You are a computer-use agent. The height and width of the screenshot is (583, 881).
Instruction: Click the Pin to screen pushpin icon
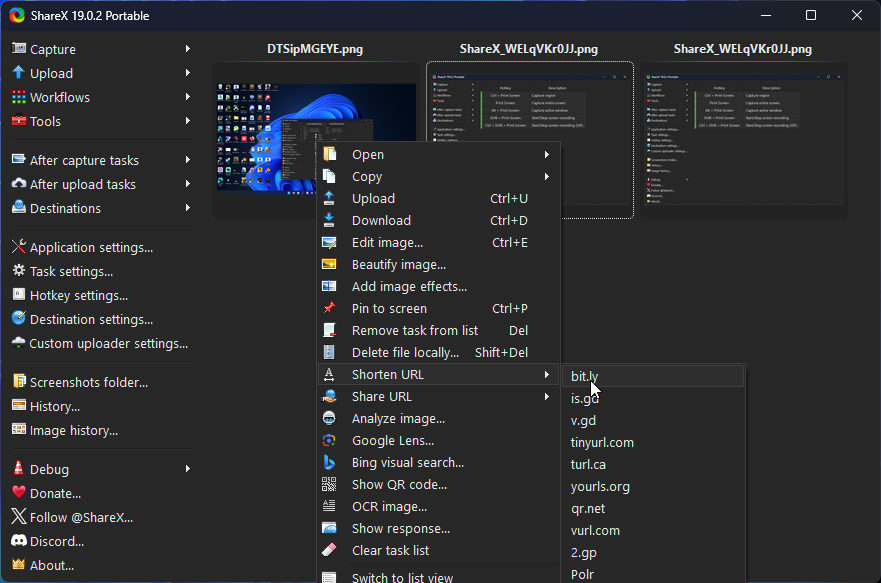point(329,309)
